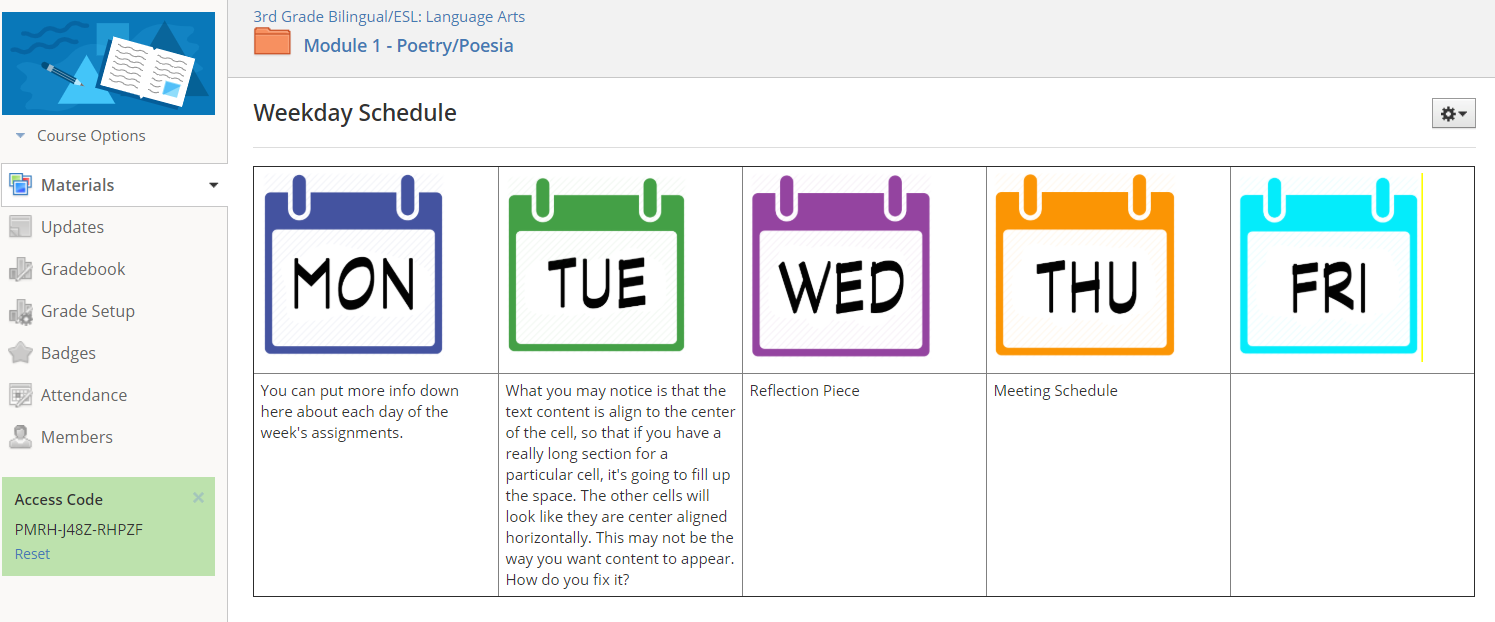This screenshot has height=622, width=1495.
Task: Click the course banner image
Action: click(x=108, y=63)
